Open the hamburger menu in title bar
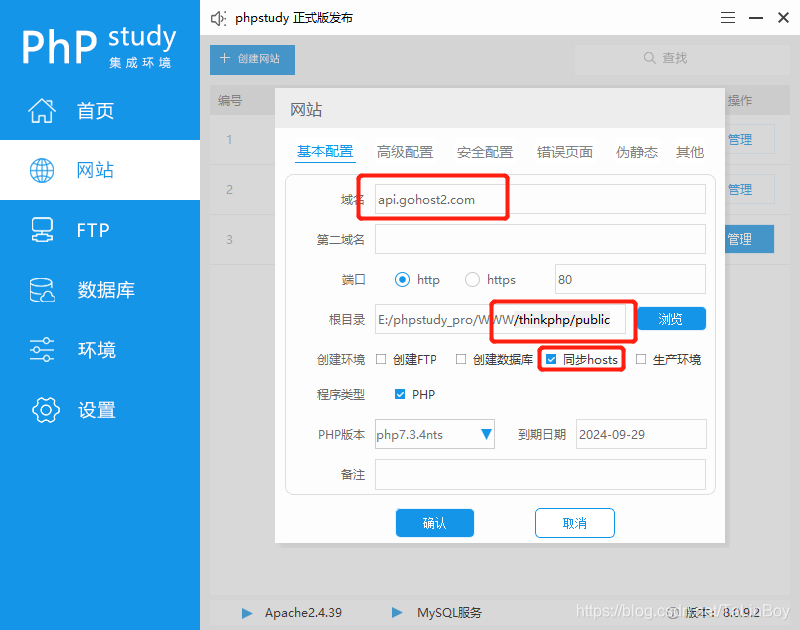This screenshot has height=630, width=800. click(728, 18)
